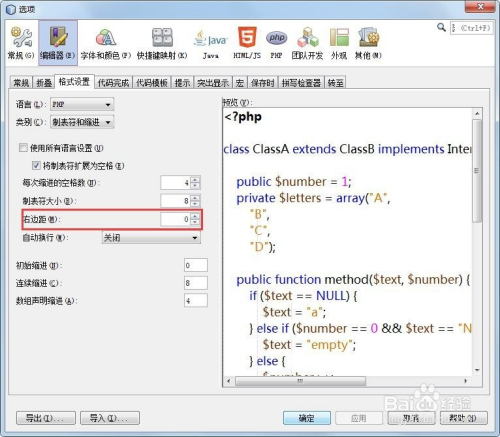Increase the 每次缩进的空格数 value
The image size is (500, 437).
195,180
